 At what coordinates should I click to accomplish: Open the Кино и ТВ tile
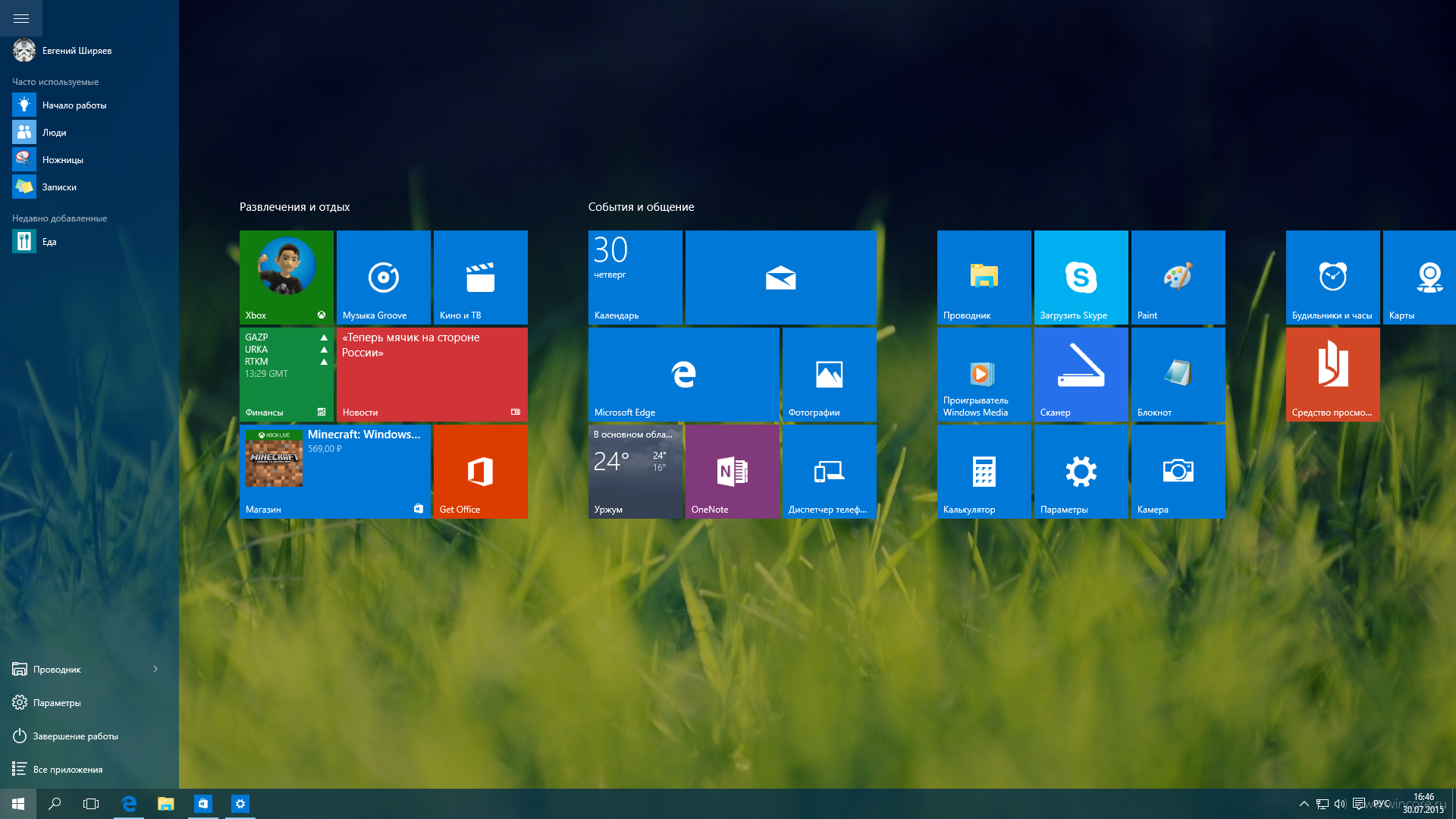pyautogui.click(x=481, y=278)
